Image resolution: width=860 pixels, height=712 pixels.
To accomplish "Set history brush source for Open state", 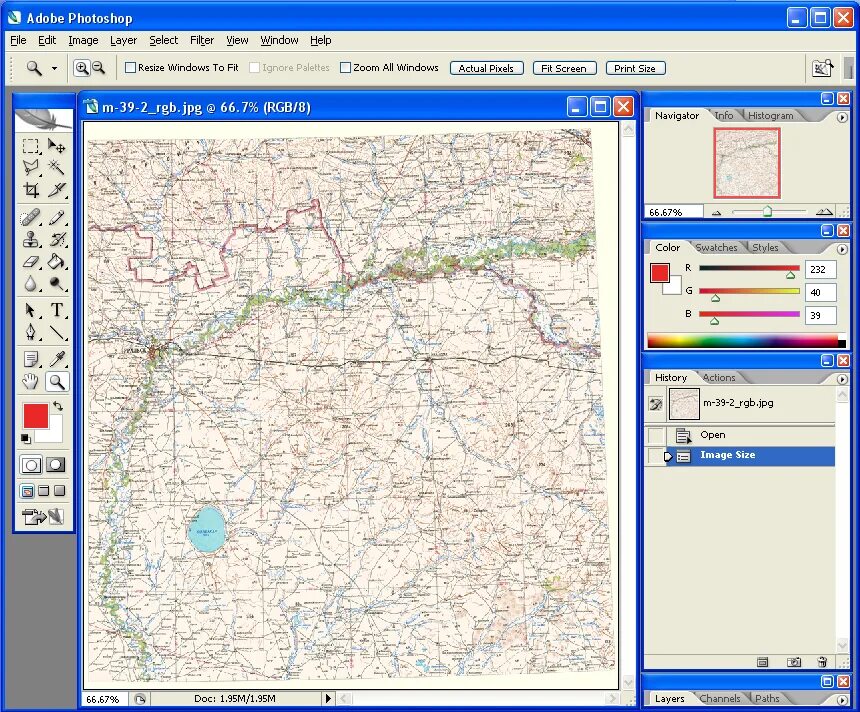I will point(655,436).
